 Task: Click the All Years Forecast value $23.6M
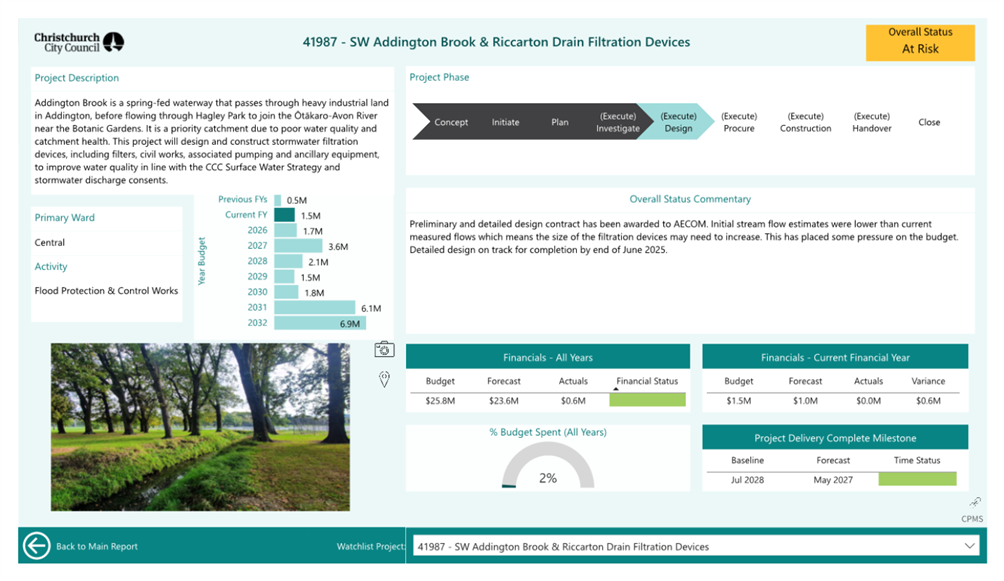click(504, 401)
